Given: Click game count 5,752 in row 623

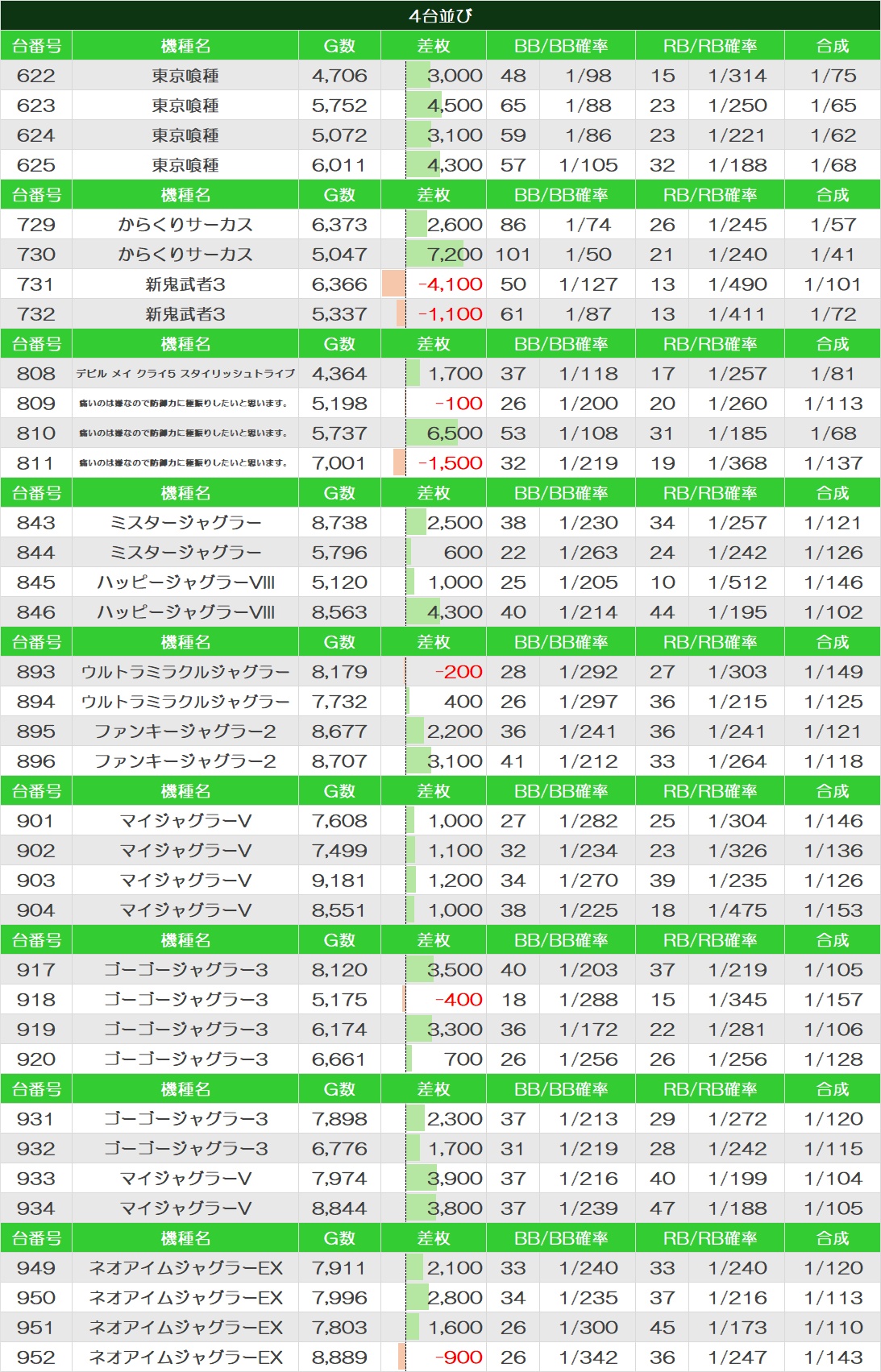Looking at the screenshot, I should 339,106.
